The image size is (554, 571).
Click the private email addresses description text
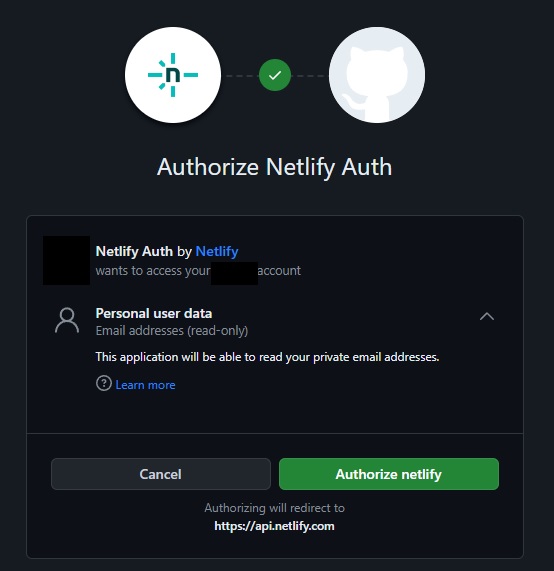coord(267,357)
